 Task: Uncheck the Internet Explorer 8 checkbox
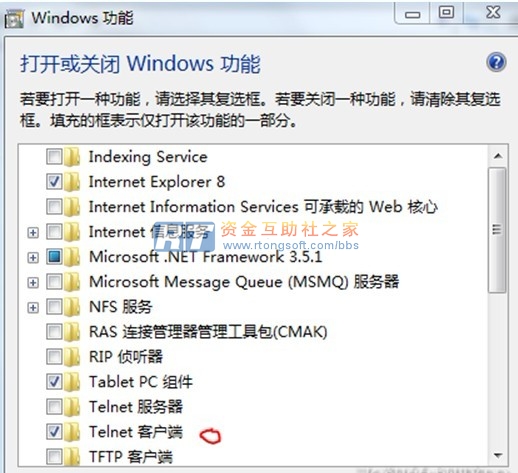point(54,182)
